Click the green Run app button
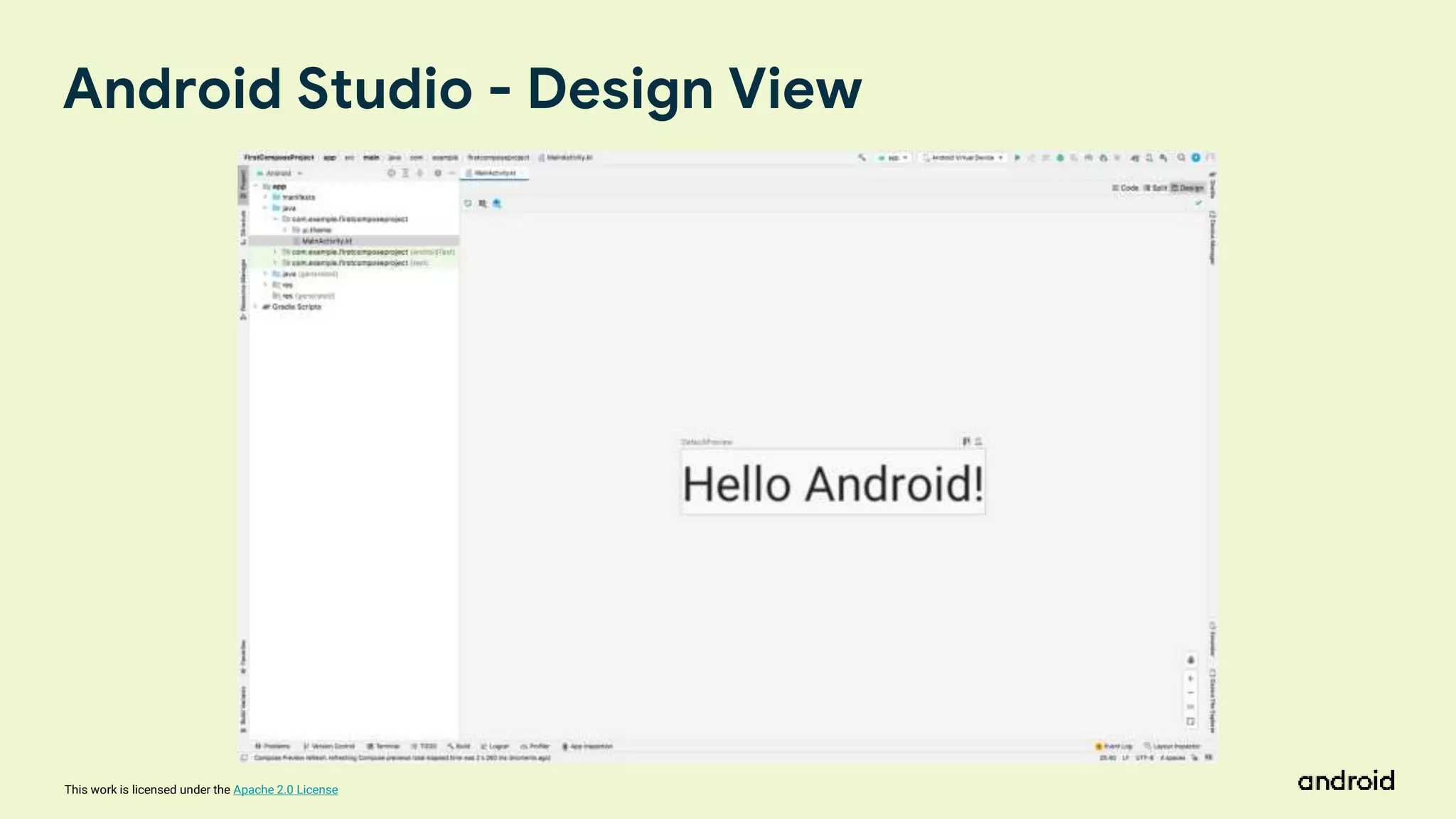The height and width of the screenshot is (819, 1456). coord(1017,158)
